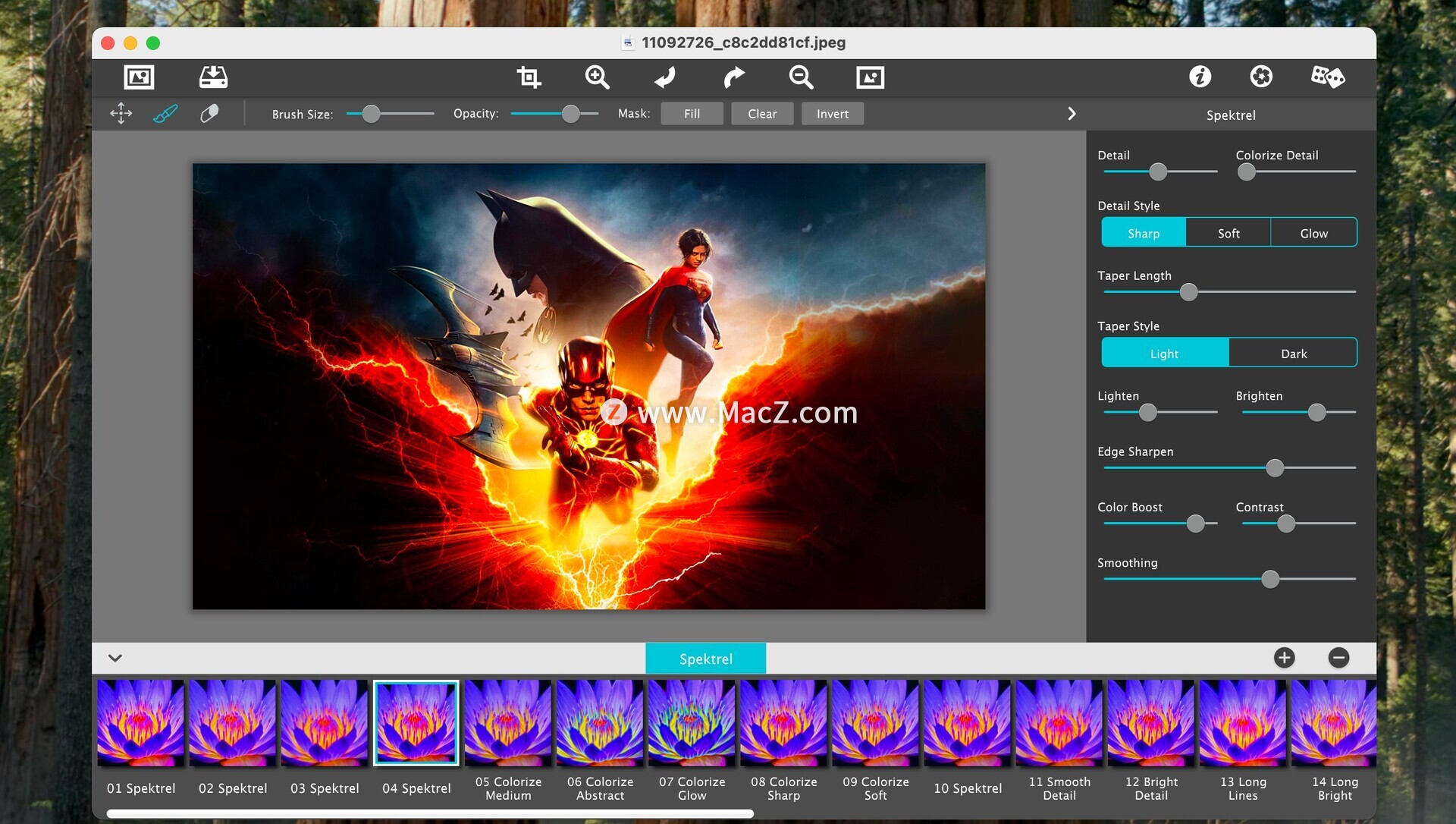Click the presets horizontal scrollbar
1456x824 pixels.
point(430,813)
